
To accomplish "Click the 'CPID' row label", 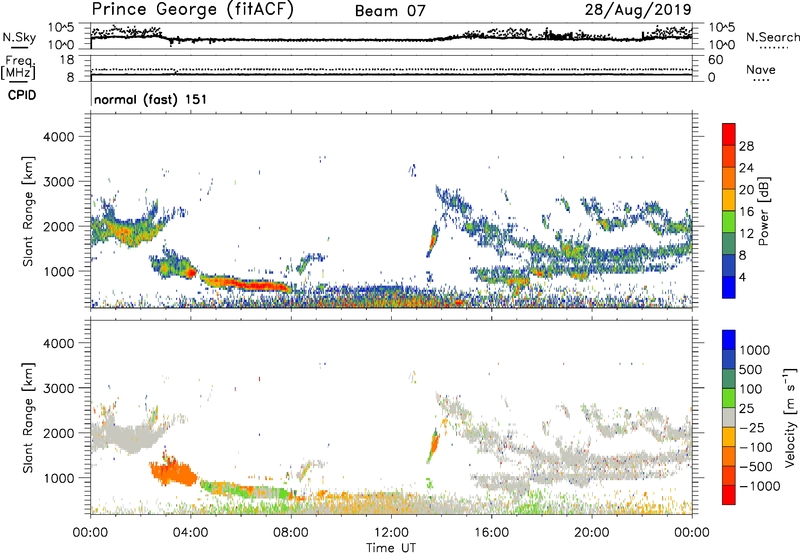I will [21, 95].
